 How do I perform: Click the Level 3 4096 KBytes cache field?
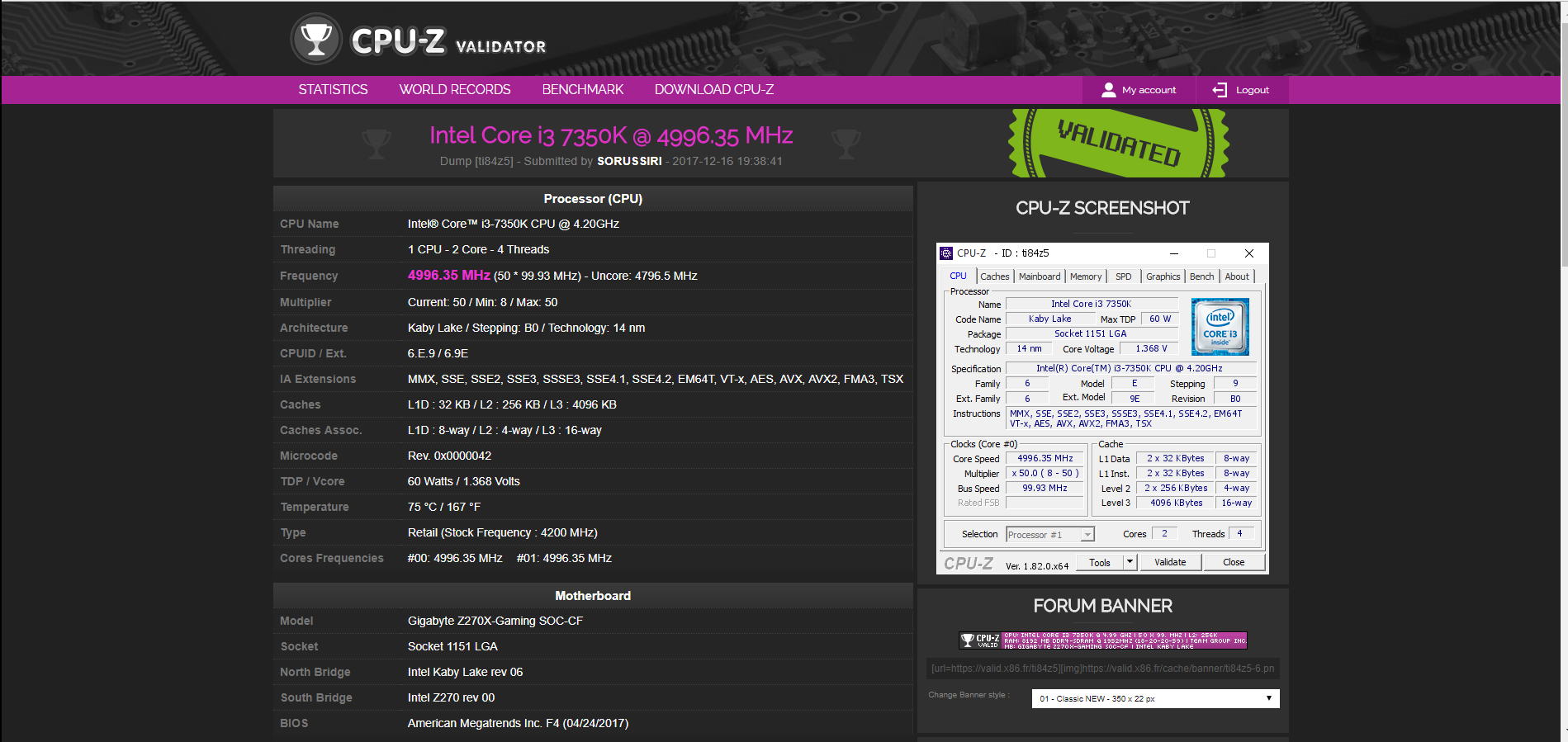coord(1177,503)
